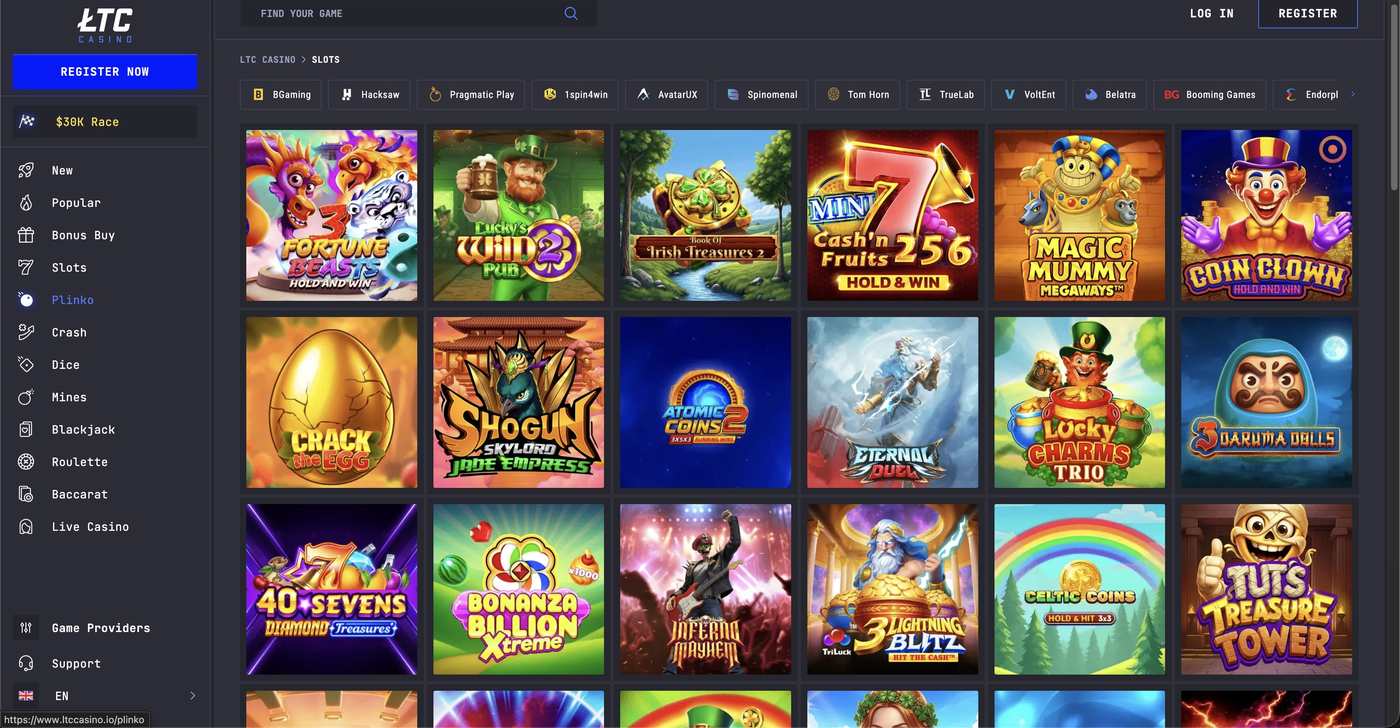Click the Support headset icon

[x=26, y=663]
